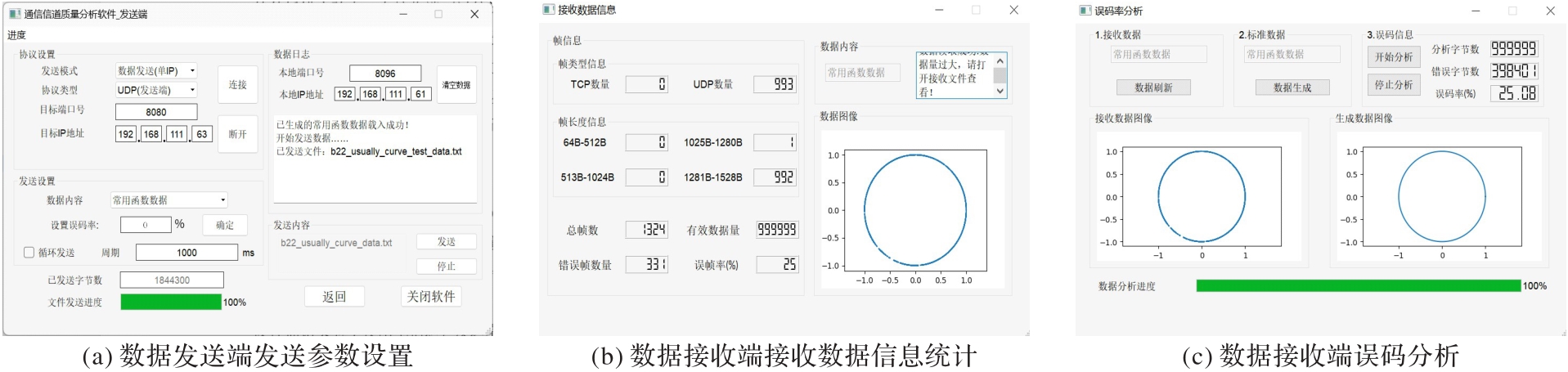Click the 误码率分析 window title icon

[x=1085, y=11]
